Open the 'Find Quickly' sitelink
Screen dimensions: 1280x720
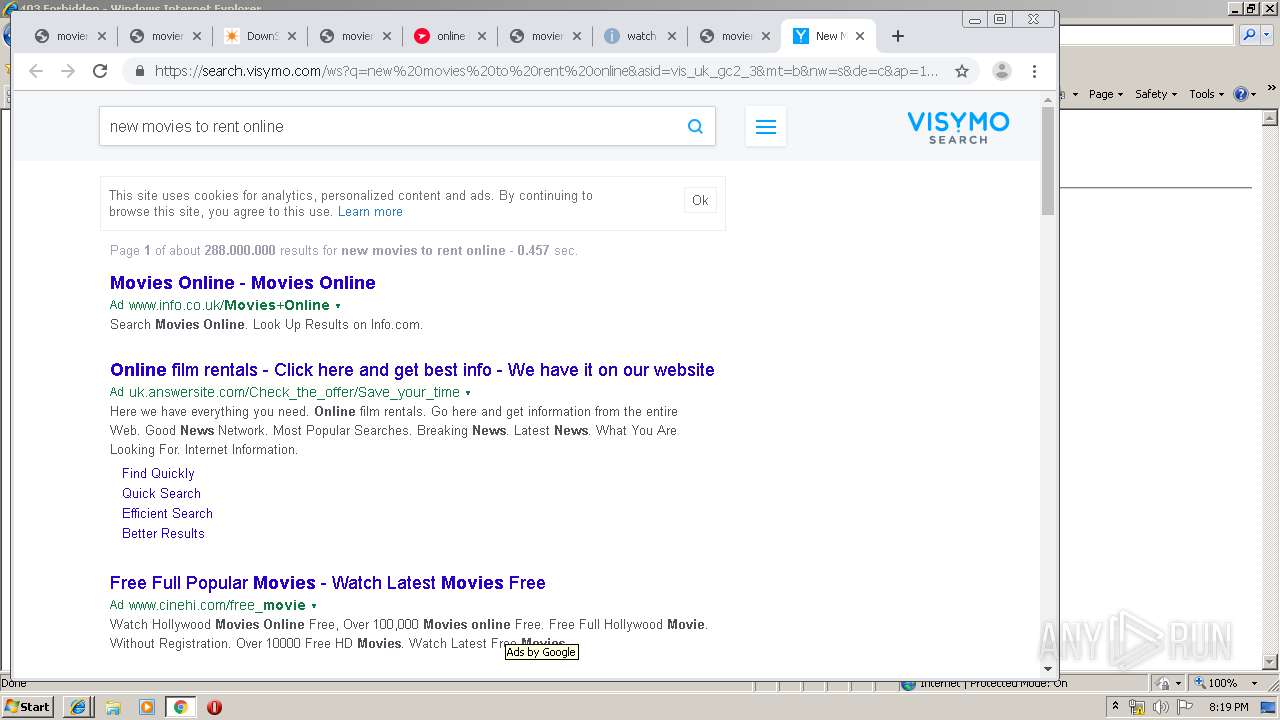[158, 474]
